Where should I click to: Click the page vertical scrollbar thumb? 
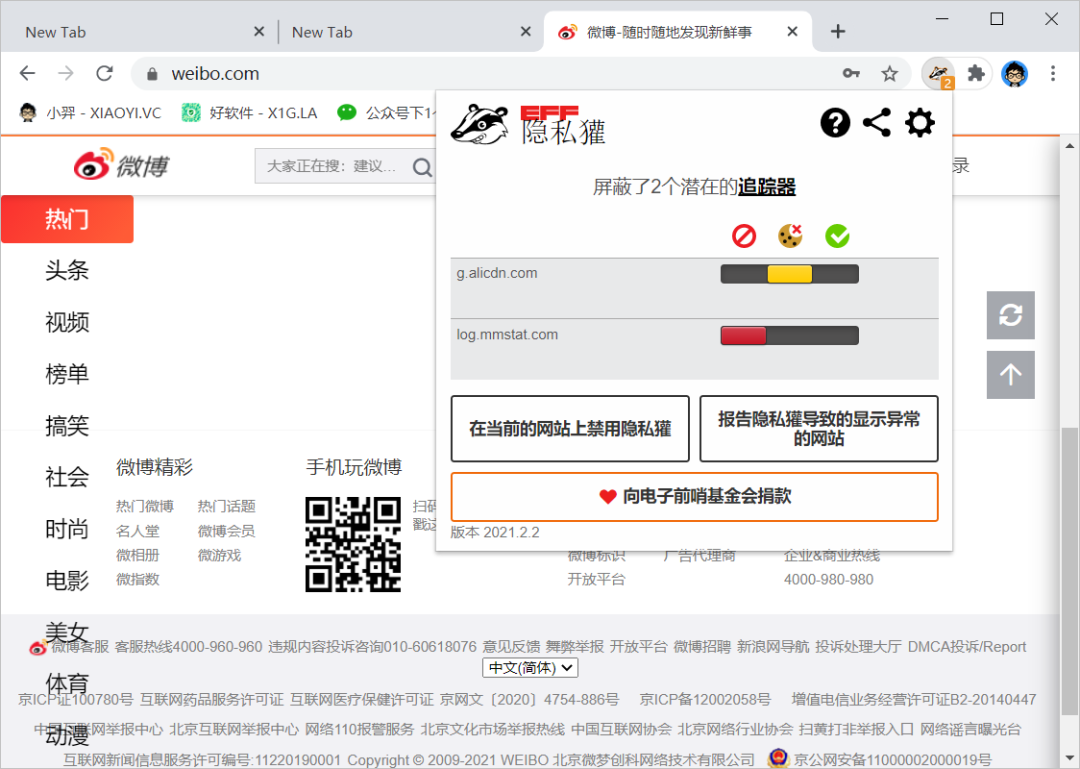[1069, 571]
